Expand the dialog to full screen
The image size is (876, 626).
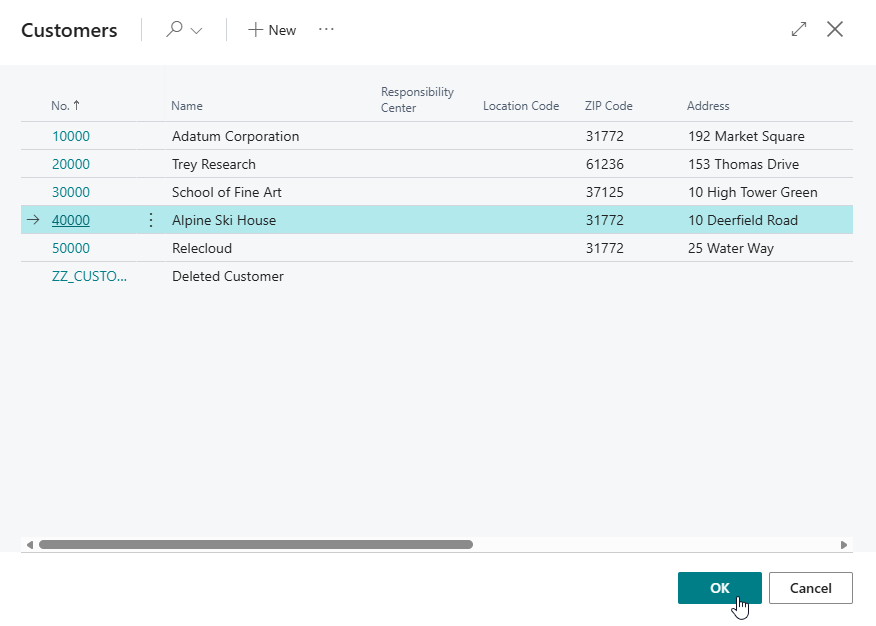(x=798, y=30)
